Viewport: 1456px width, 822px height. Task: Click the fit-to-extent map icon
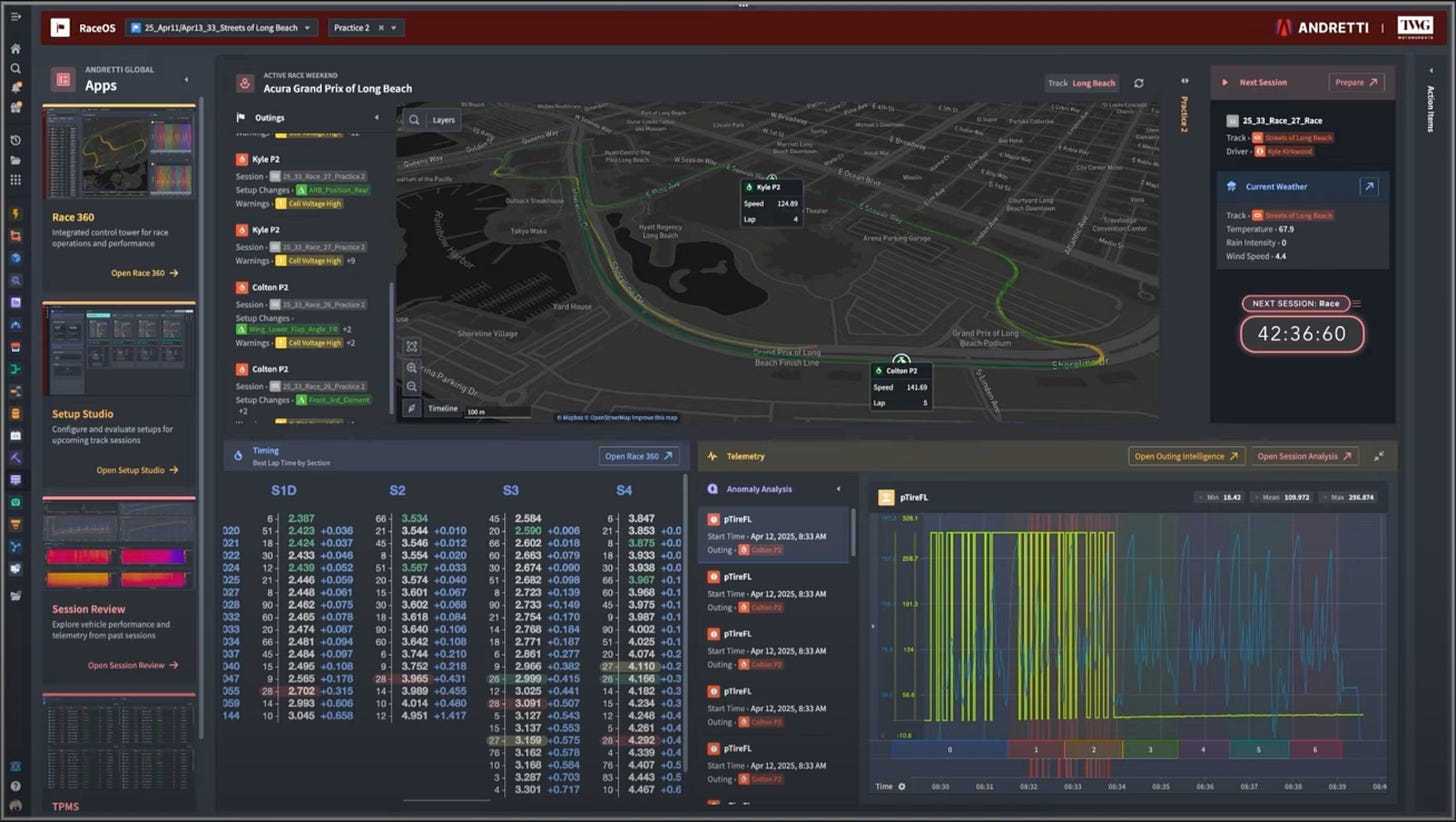412,346
